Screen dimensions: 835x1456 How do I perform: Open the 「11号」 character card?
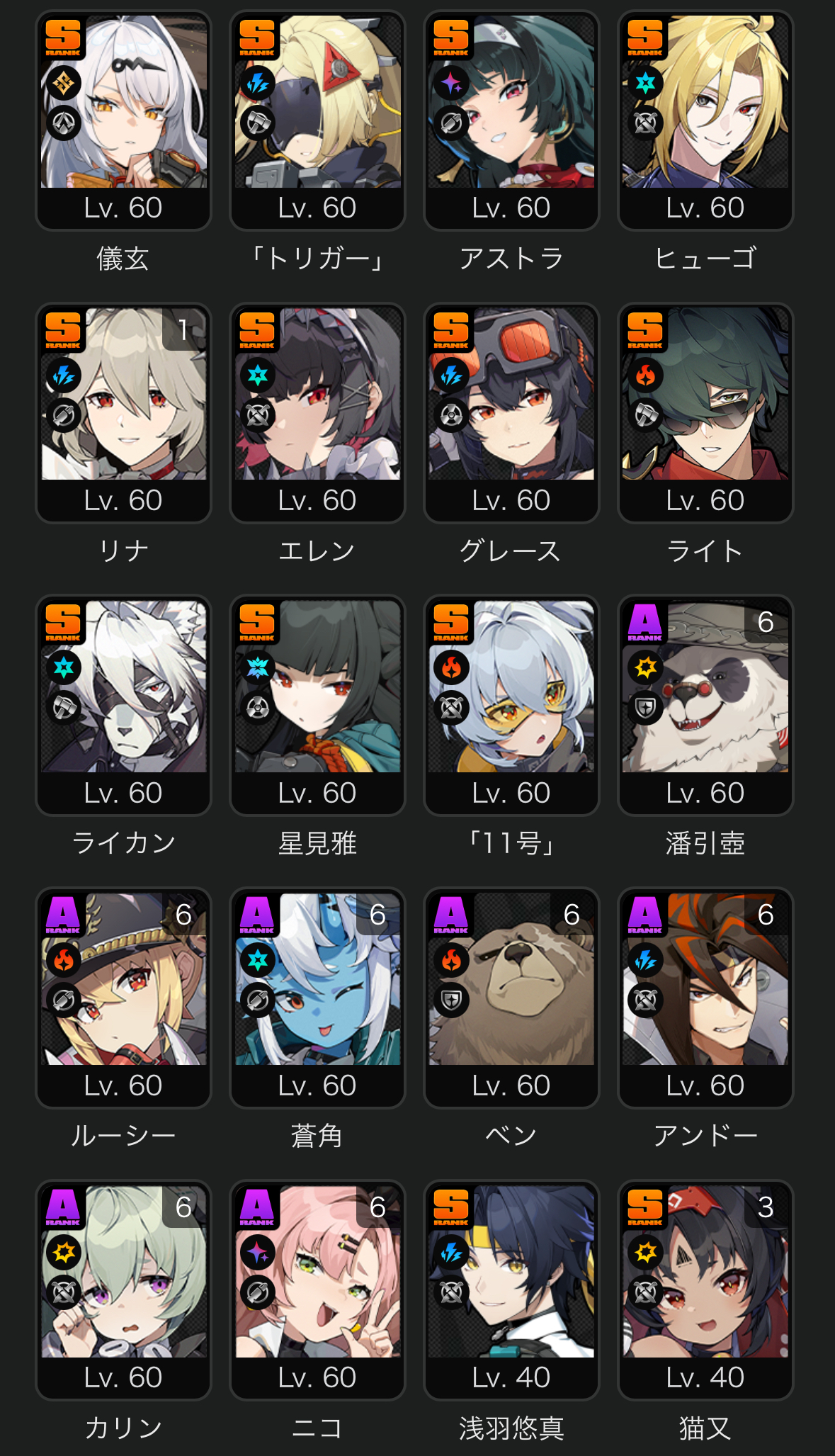pos(511,706)
